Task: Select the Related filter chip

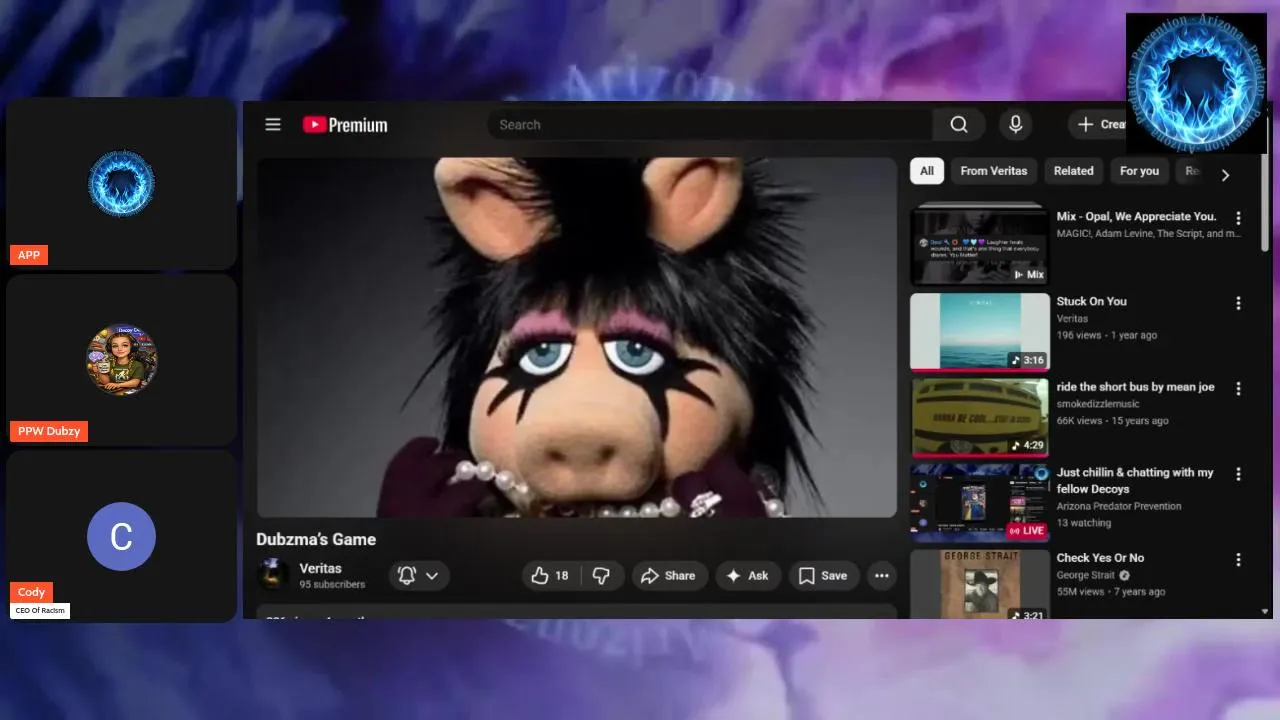Action: 1073,171
